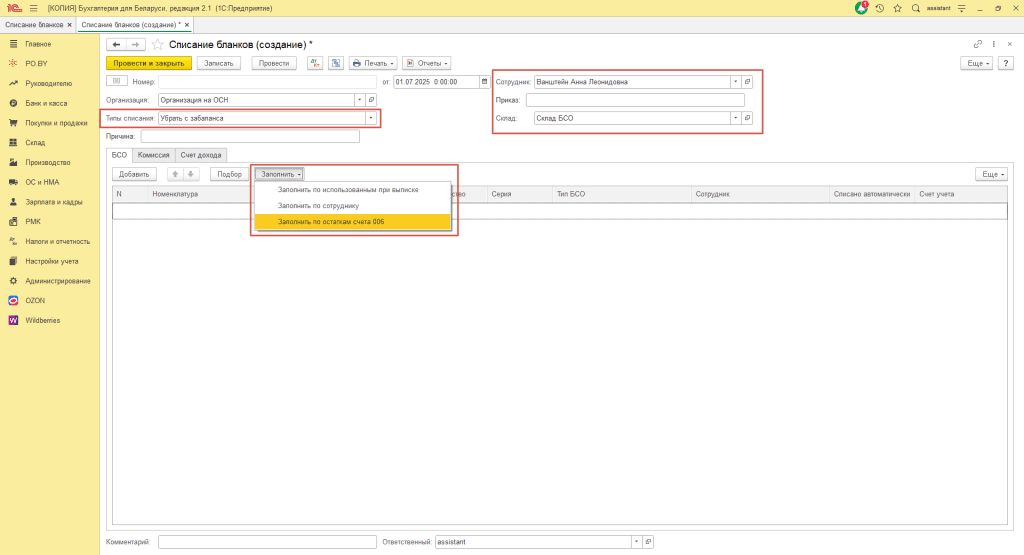Switch to БСО tab

pyautogui.click(x=120, y=155)
